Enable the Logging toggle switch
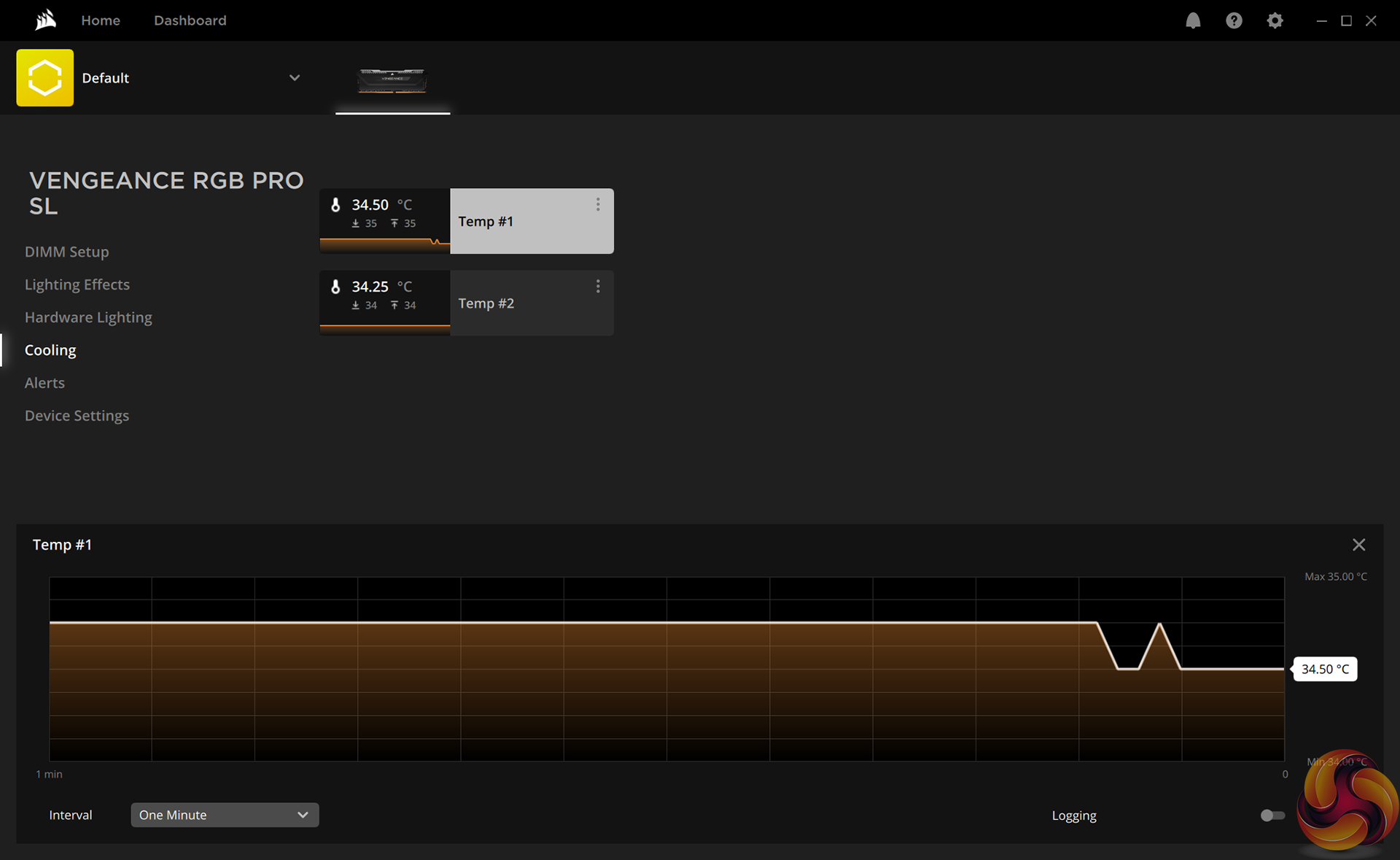Screen dimensions: 1400x860 (x=1272, y=816)
